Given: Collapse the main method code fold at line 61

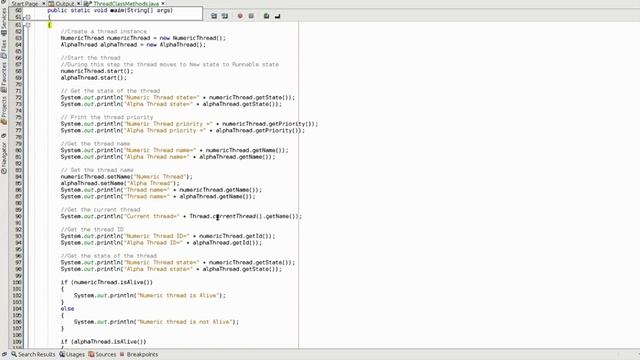Looking at the screenshot, I should coord(28,25).
